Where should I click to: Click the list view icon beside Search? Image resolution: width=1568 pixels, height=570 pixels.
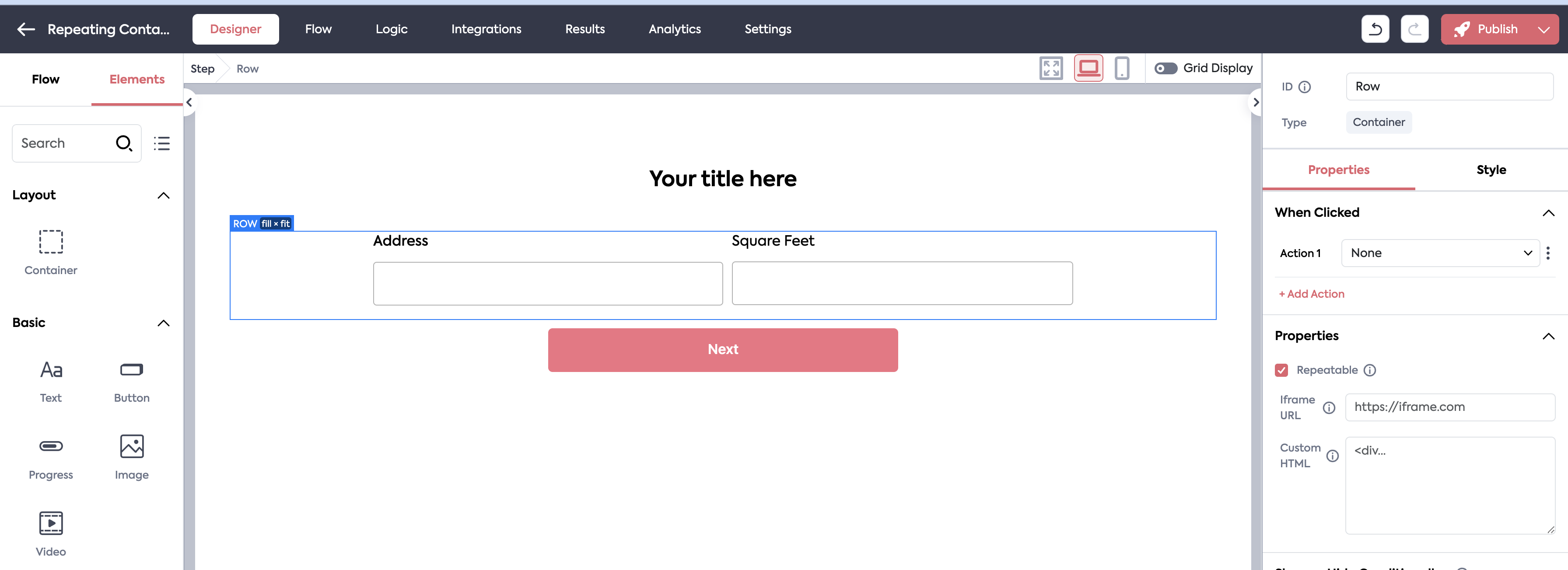coord(161,143)
